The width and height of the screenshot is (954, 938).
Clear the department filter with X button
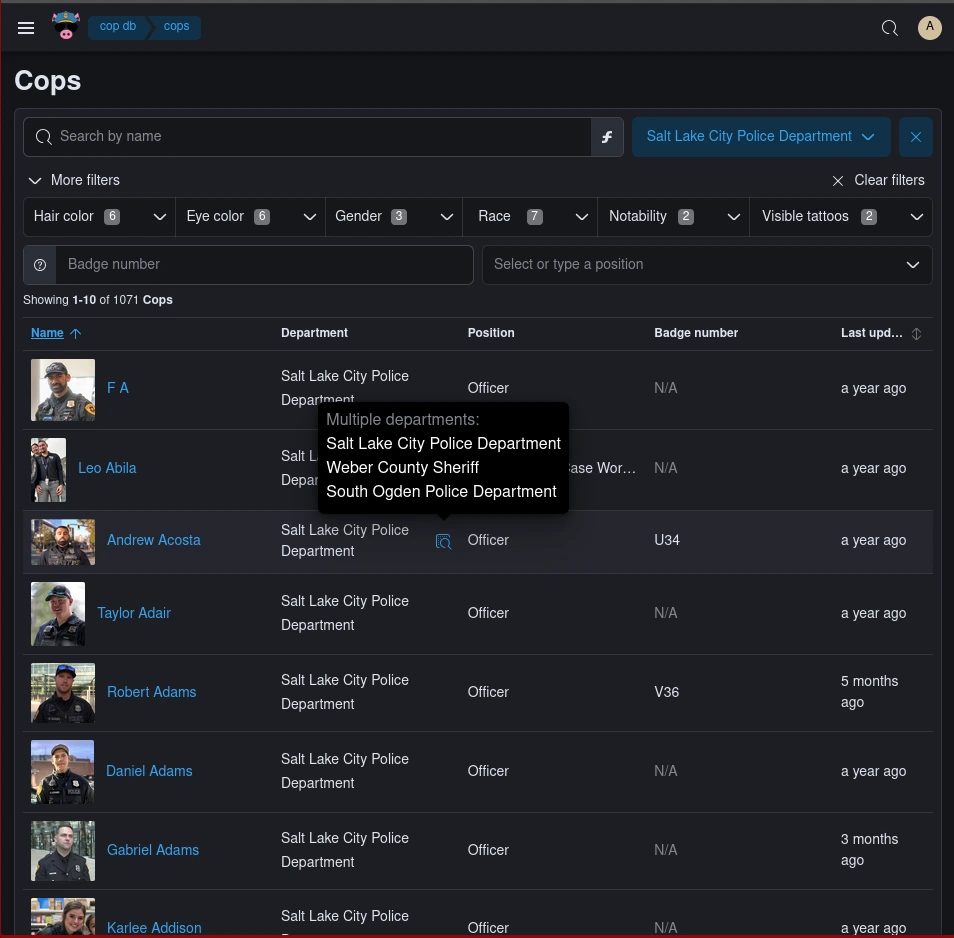(916, 137)
